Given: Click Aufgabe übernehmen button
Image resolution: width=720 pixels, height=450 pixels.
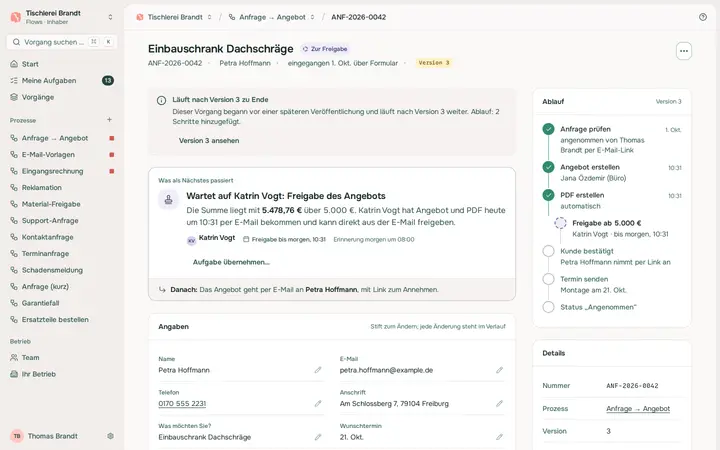Looking at the screenshot, I should pyautogui.click(x=231, y=262).
